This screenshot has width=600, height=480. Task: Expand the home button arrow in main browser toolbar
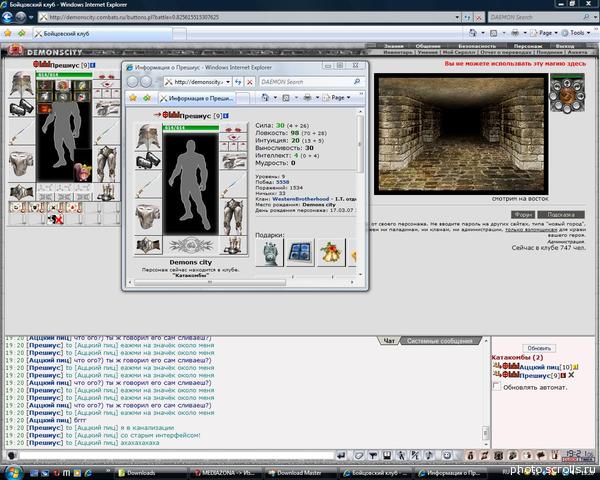[483, 33]
